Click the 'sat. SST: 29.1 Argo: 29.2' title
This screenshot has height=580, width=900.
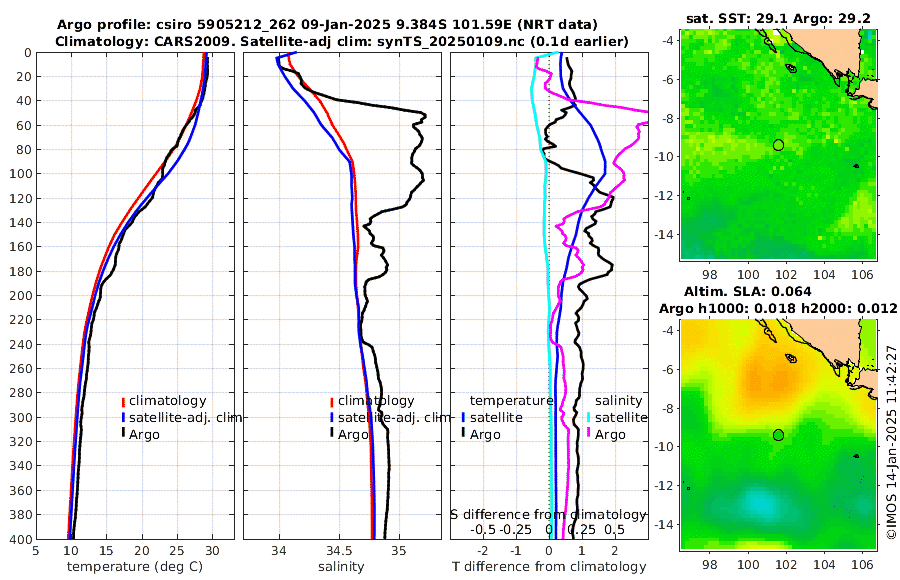tap(778, 18)
